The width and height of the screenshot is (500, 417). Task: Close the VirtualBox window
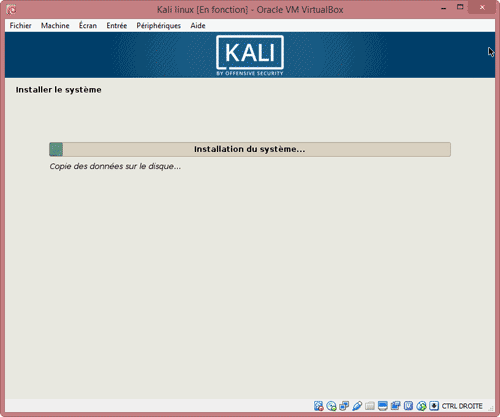pyautogui.click(x=482, y=7)
